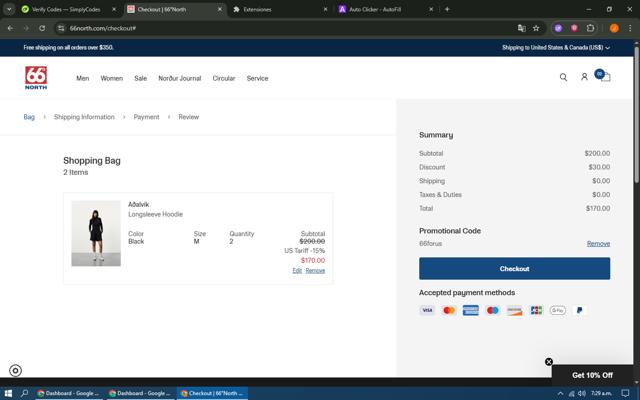View site information icon in address bar

coord(61,28)
